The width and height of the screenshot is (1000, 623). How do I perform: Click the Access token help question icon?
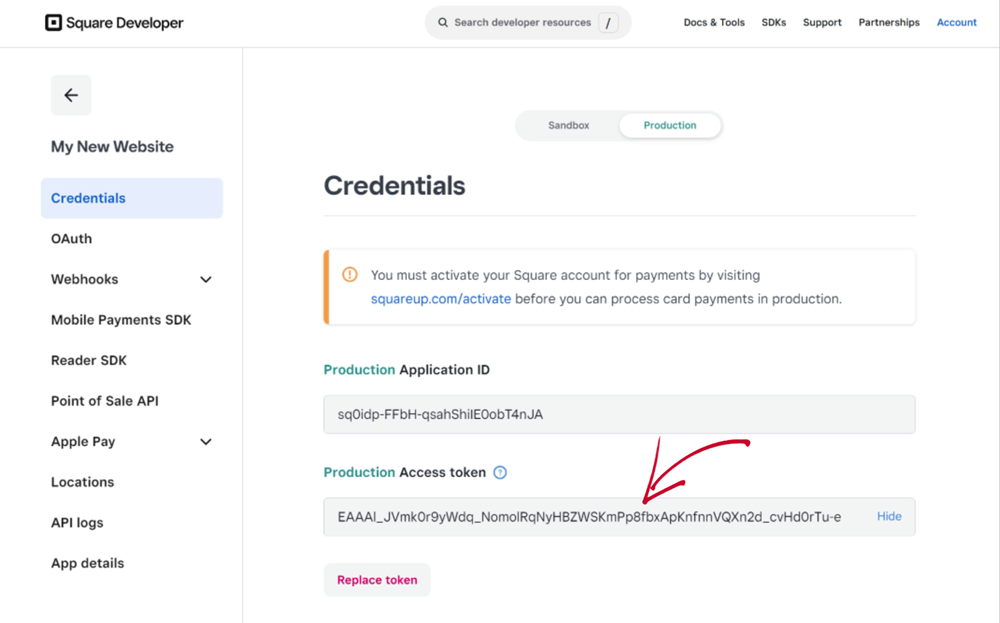click(x=500, y=472)
